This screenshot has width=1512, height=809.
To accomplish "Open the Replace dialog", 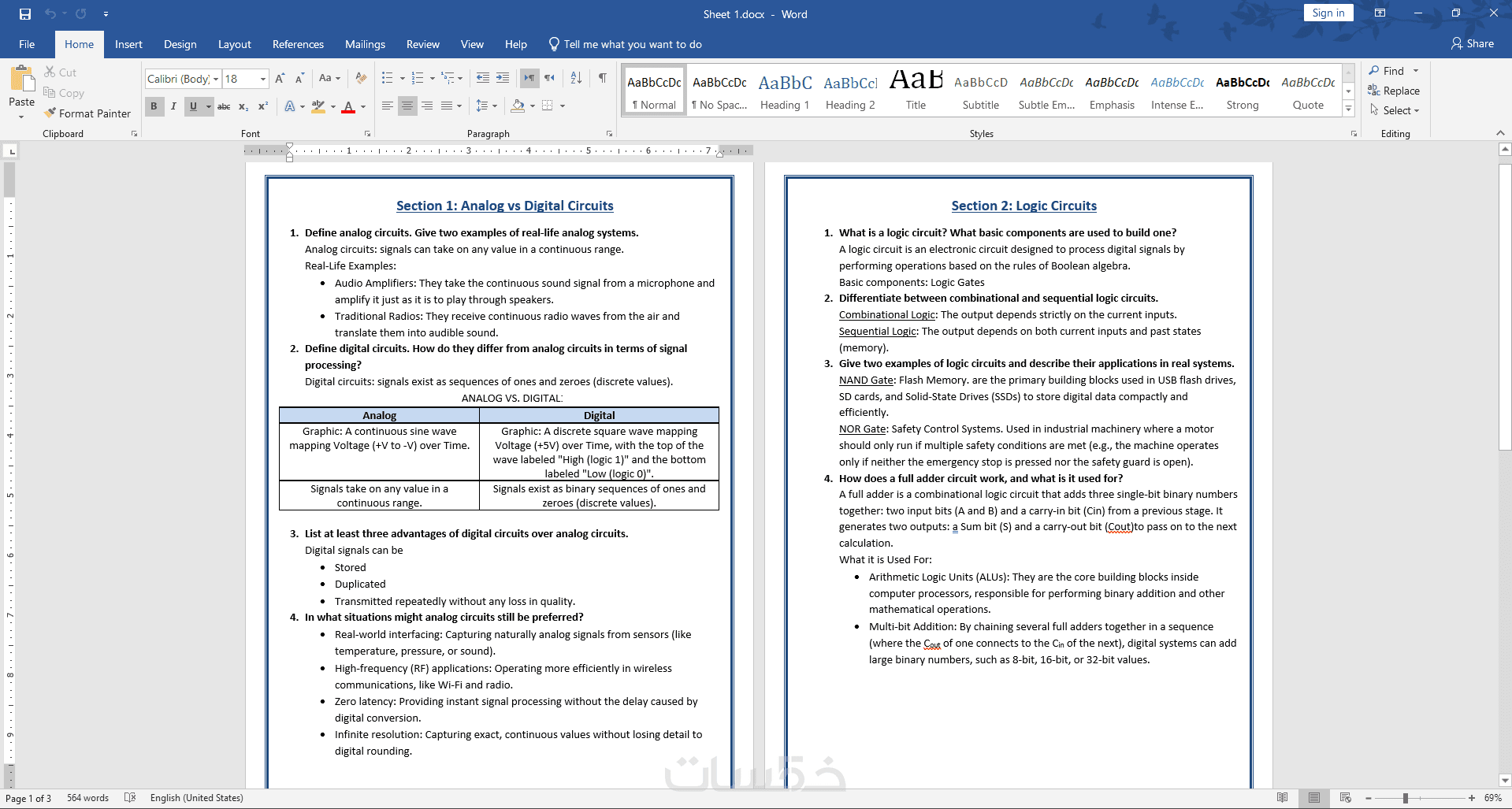I will pyautogui.click(x=1394, y=91).
